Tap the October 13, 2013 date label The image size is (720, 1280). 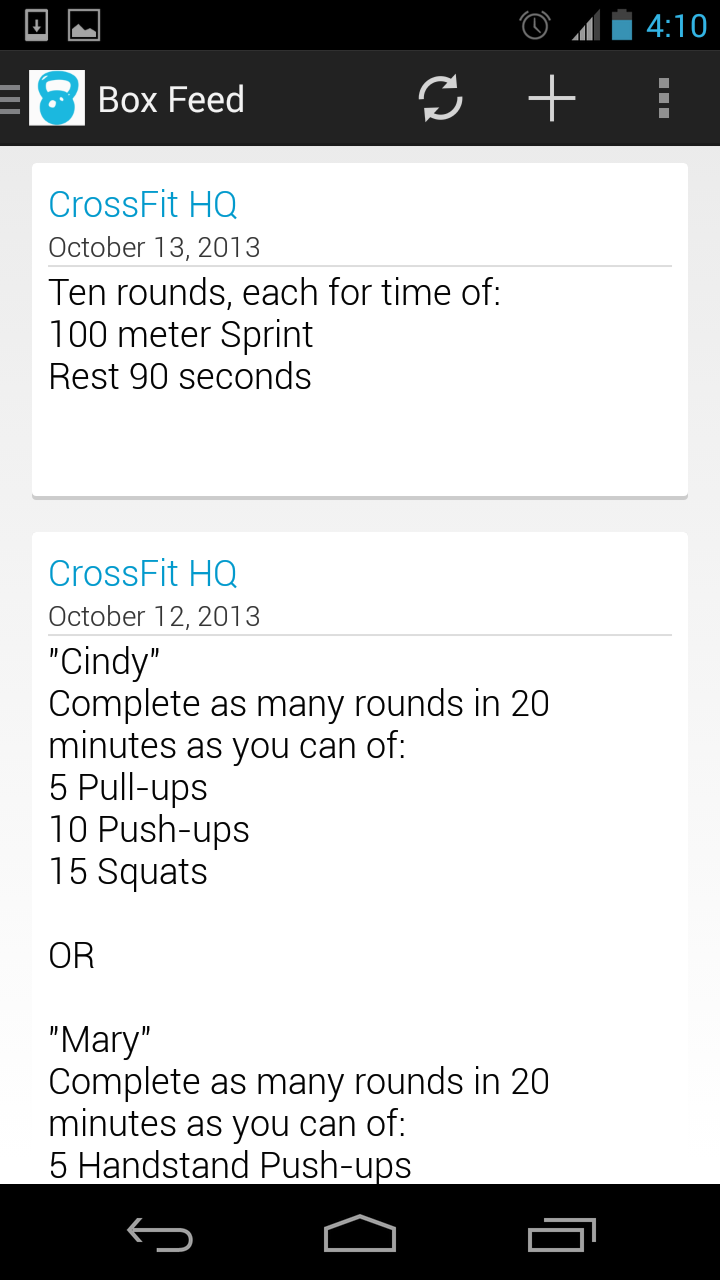(154, 246)
